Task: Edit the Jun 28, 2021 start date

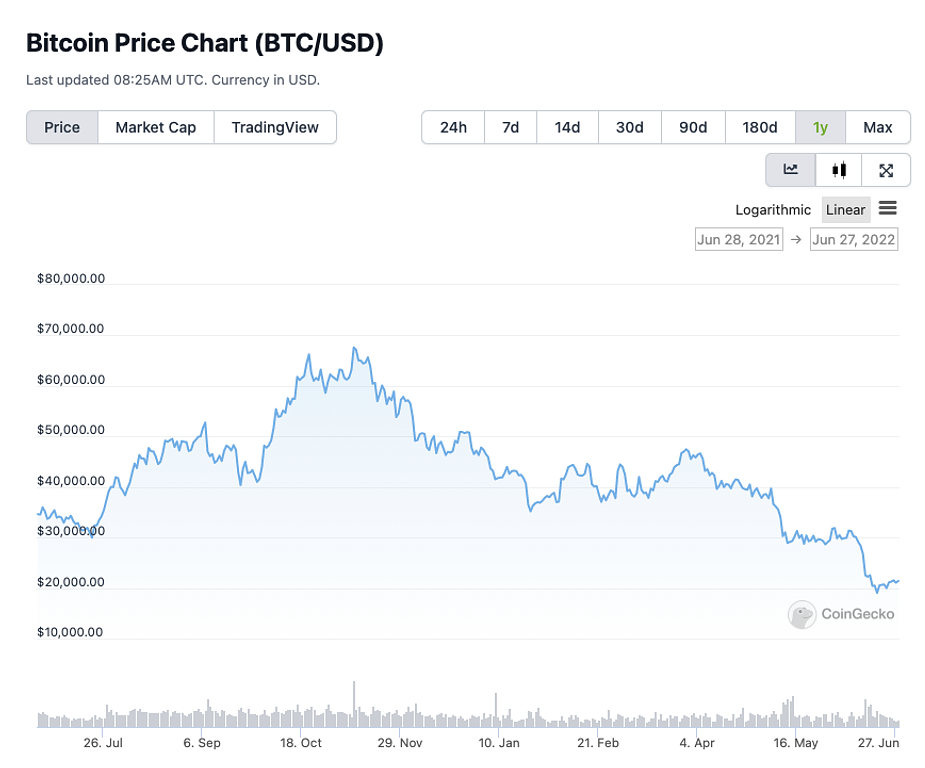Action: tap(739, 239)
